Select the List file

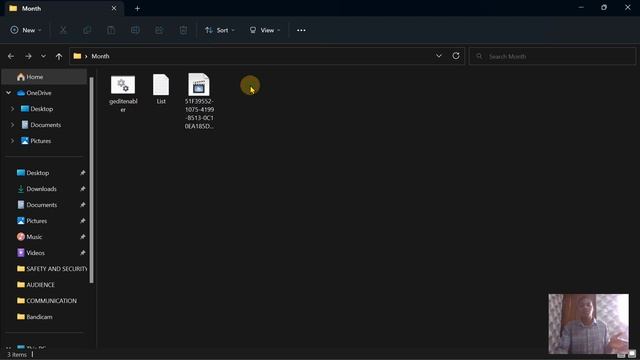[x=161, y=89]
